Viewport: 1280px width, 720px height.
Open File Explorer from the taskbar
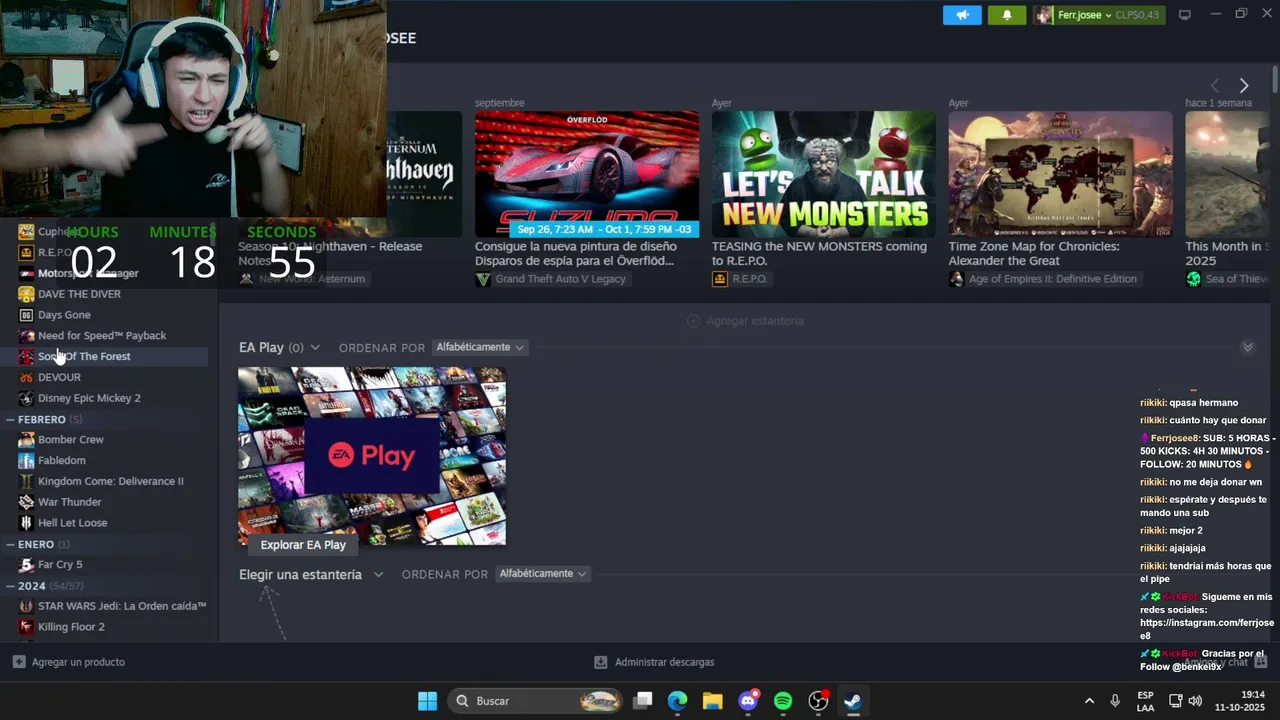(712, 701)
